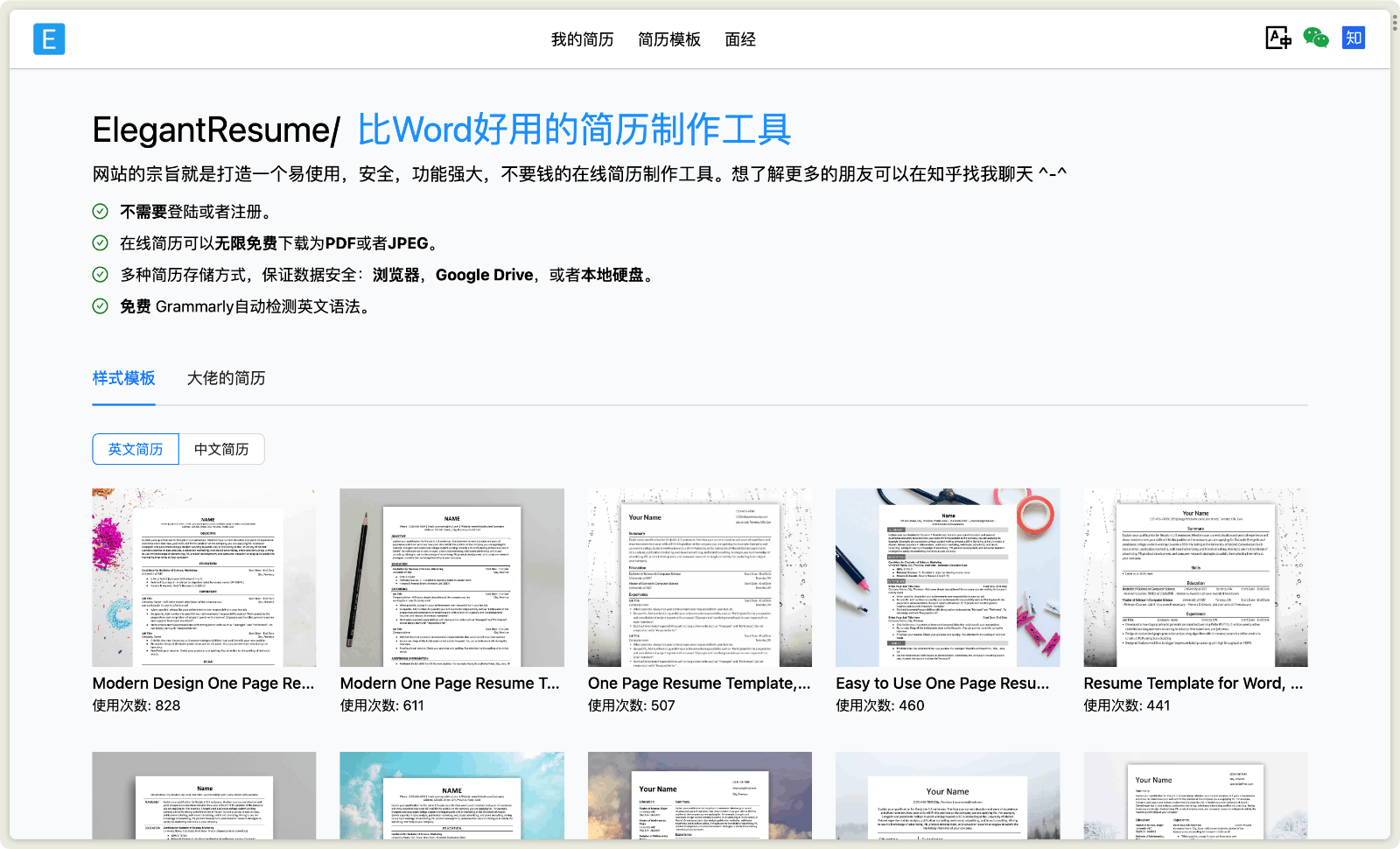Viewport: 1400px width, 849px height.
Task: Open the 面经 navigation item
Action: click(740, 39)
